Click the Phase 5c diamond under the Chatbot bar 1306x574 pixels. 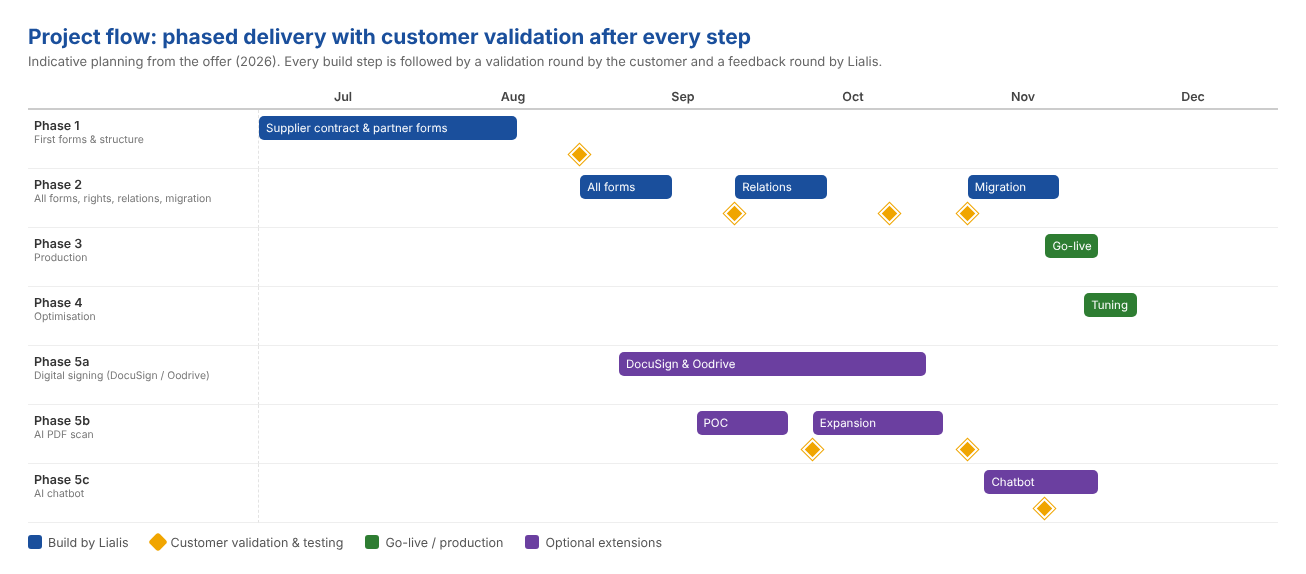coord(1044,508)
